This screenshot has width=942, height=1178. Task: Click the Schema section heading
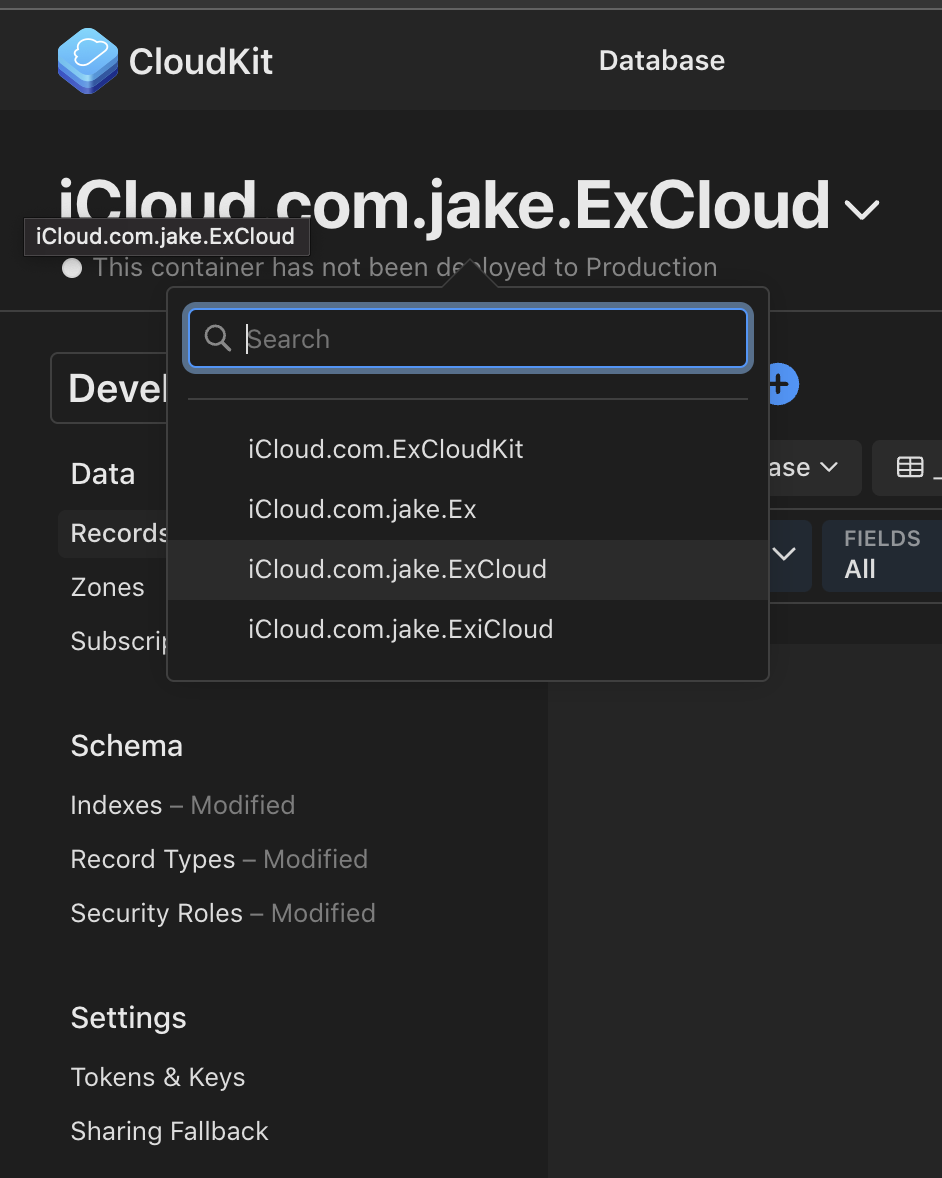click(127, 746)
